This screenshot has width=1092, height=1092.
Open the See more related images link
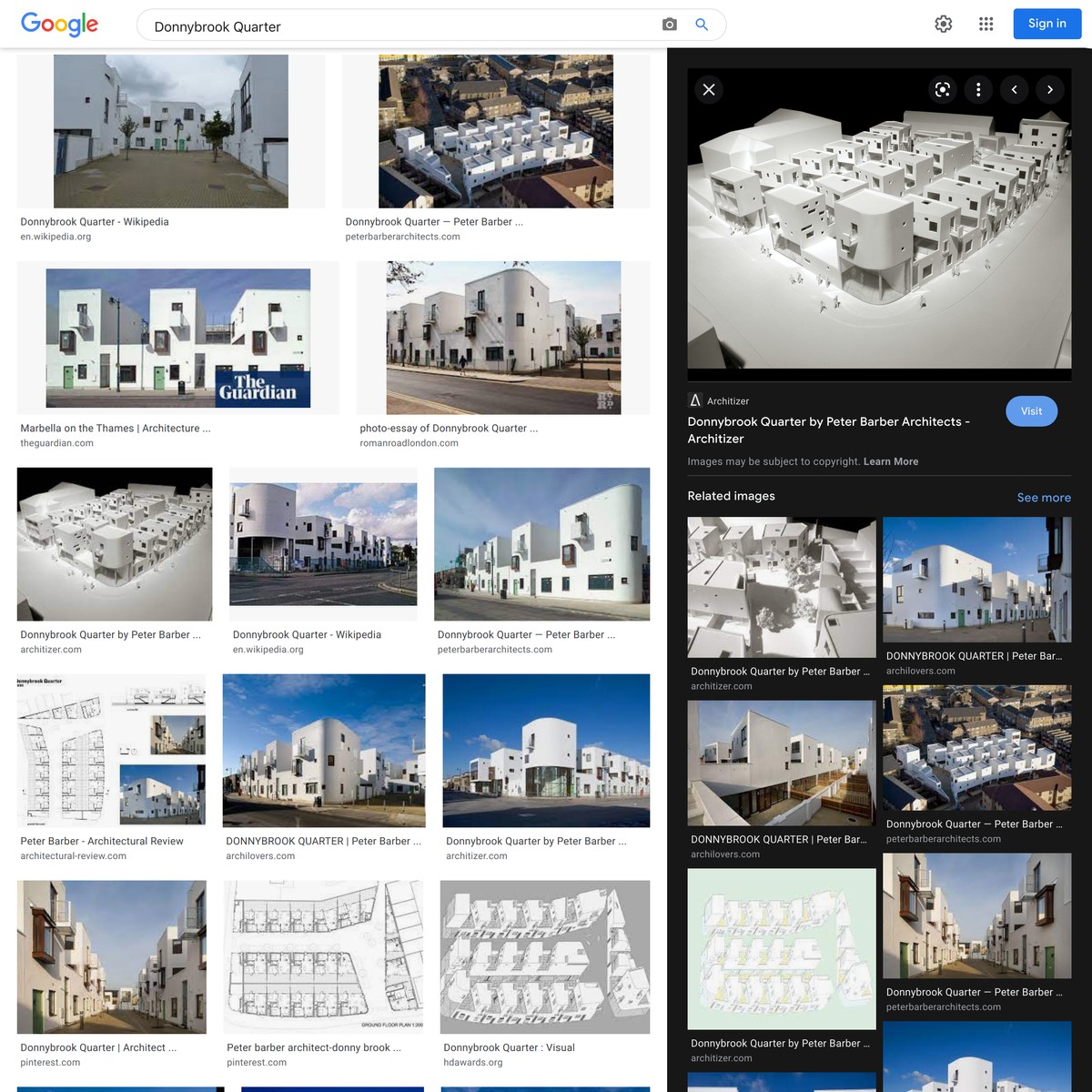1044,498
